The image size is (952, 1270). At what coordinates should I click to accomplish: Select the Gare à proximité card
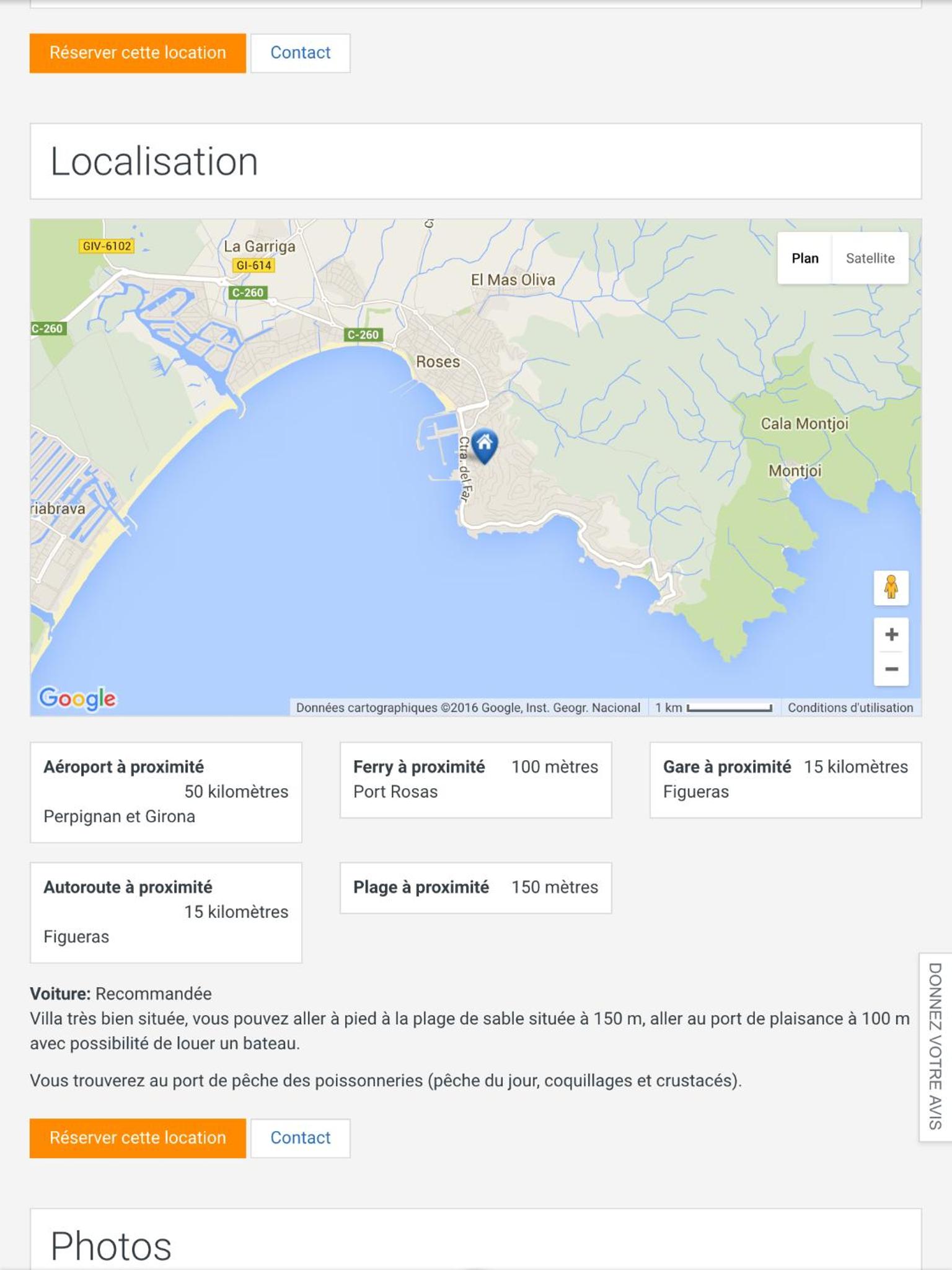pyautogui.click(x=786, y=779)
